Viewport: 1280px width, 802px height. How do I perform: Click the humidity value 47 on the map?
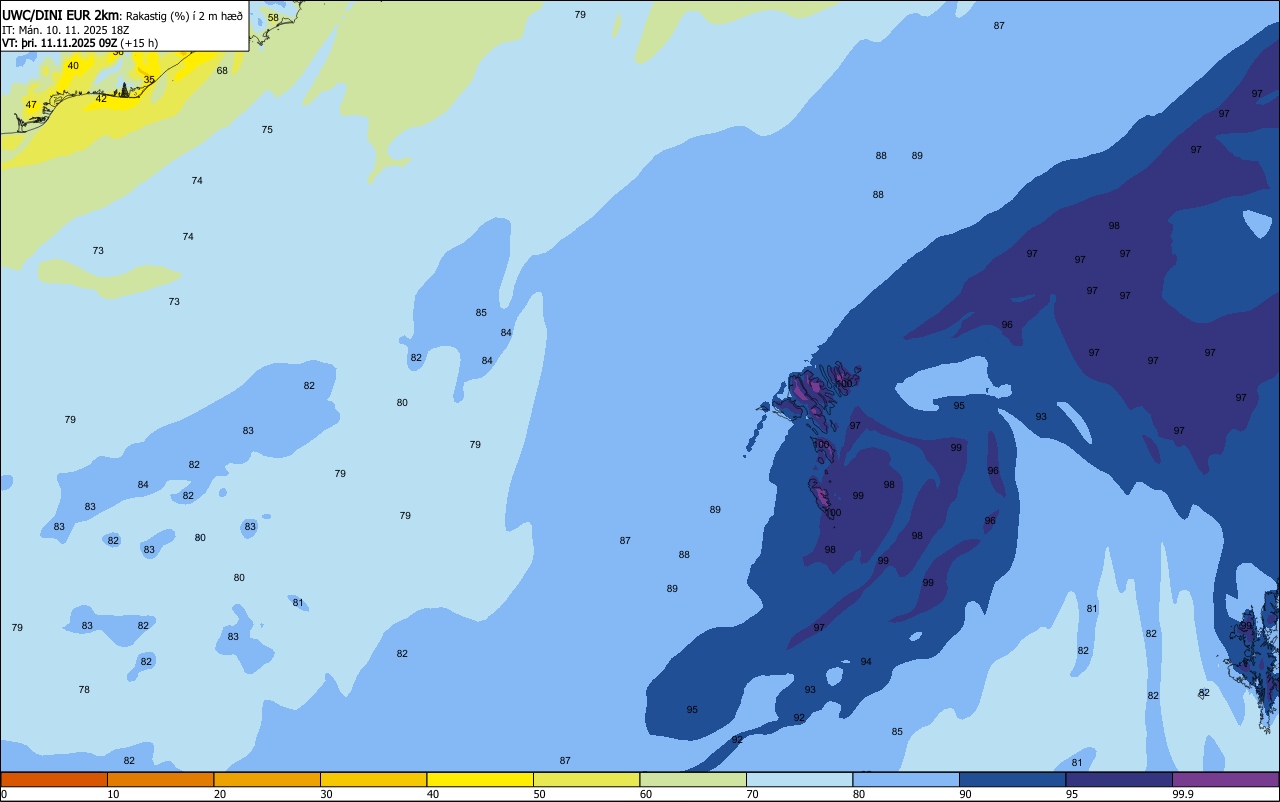coord(31,105)
